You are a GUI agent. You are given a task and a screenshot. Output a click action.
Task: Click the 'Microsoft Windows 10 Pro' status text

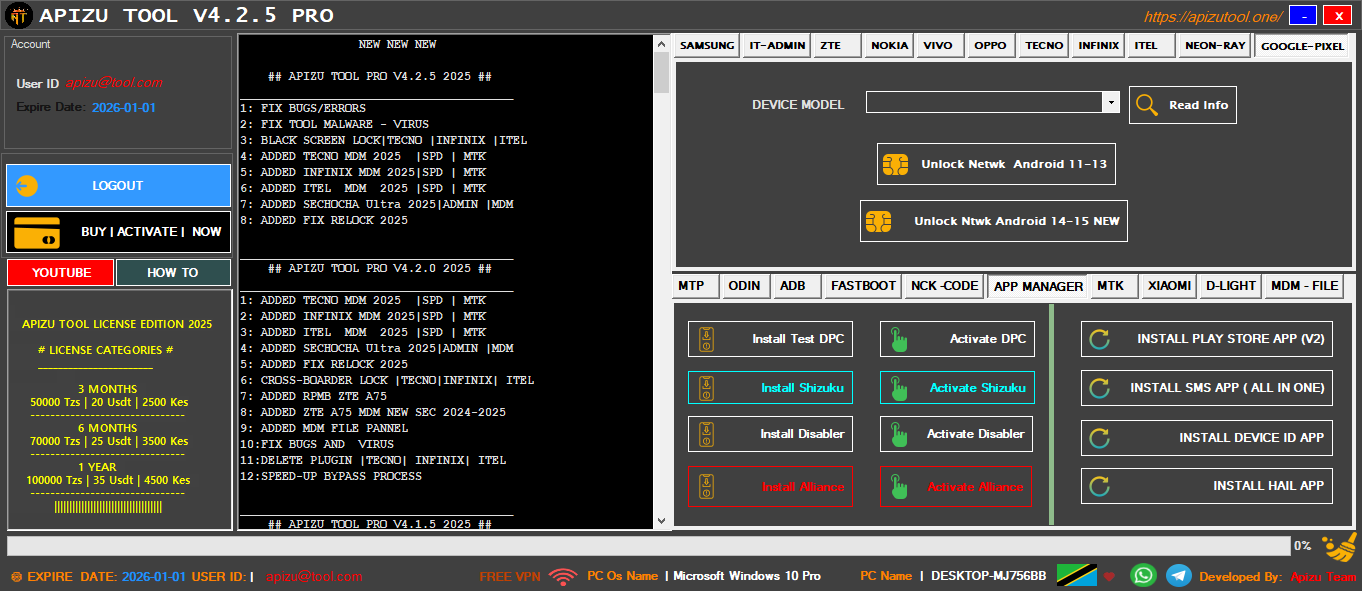[747, 576]
